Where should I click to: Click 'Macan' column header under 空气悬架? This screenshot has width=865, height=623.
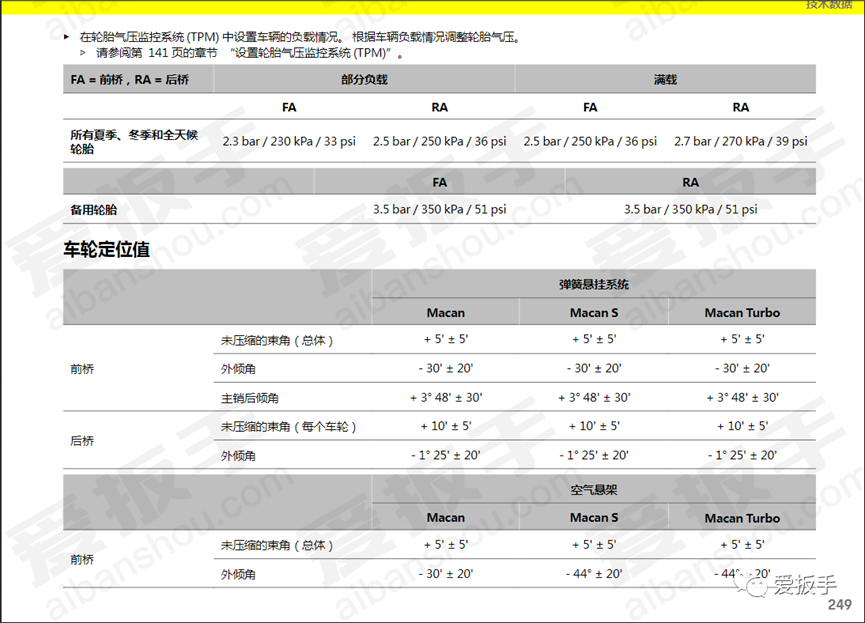(x=446, y=518)
